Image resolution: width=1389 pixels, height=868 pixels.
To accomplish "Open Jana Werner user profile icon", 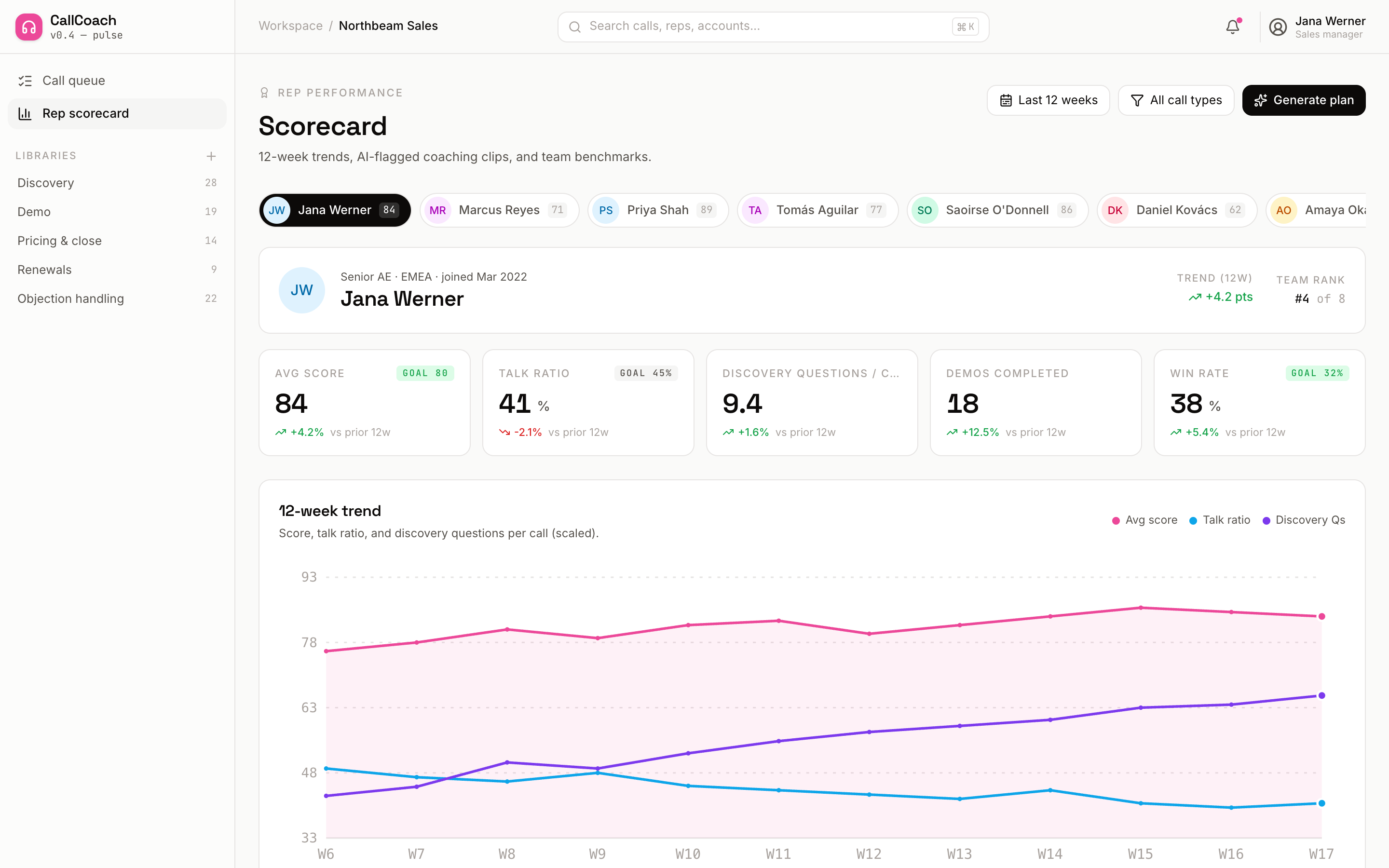I will coord(1278,27).
